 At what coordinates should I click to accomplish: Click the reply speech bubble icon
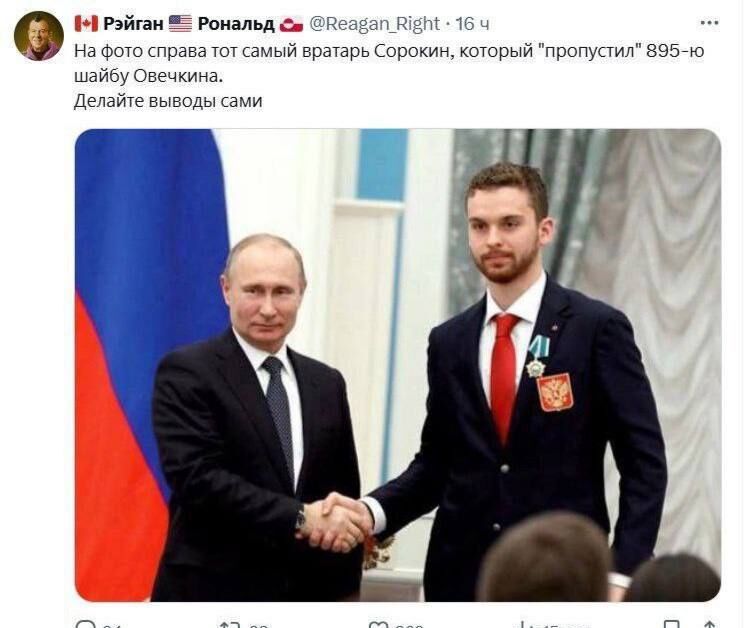coord(86,624)
